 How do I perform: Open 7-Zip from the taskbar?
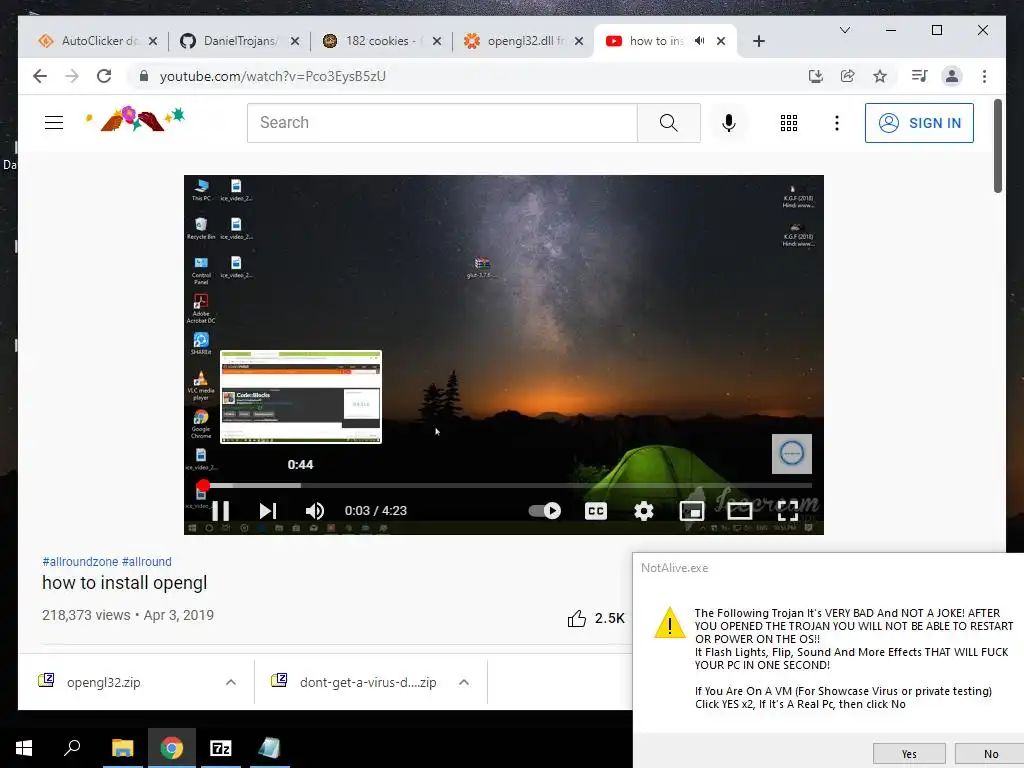tap(221, 748)
